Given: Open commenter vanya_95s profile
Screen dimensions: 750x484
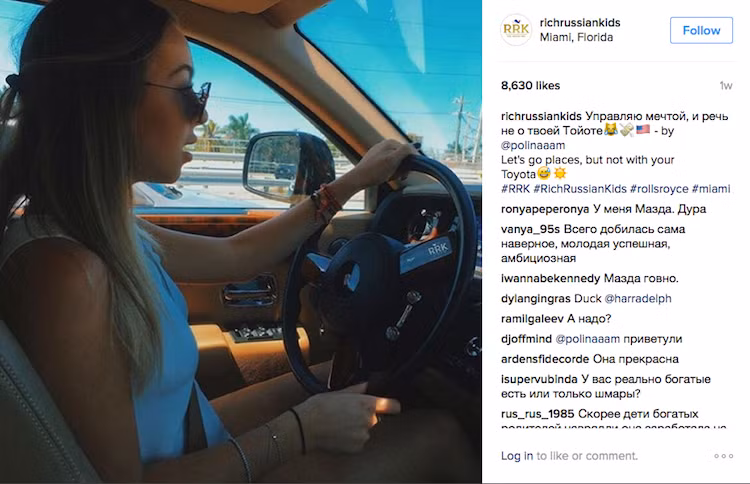Looking at the screenshot, I should (x=530, y=229).
